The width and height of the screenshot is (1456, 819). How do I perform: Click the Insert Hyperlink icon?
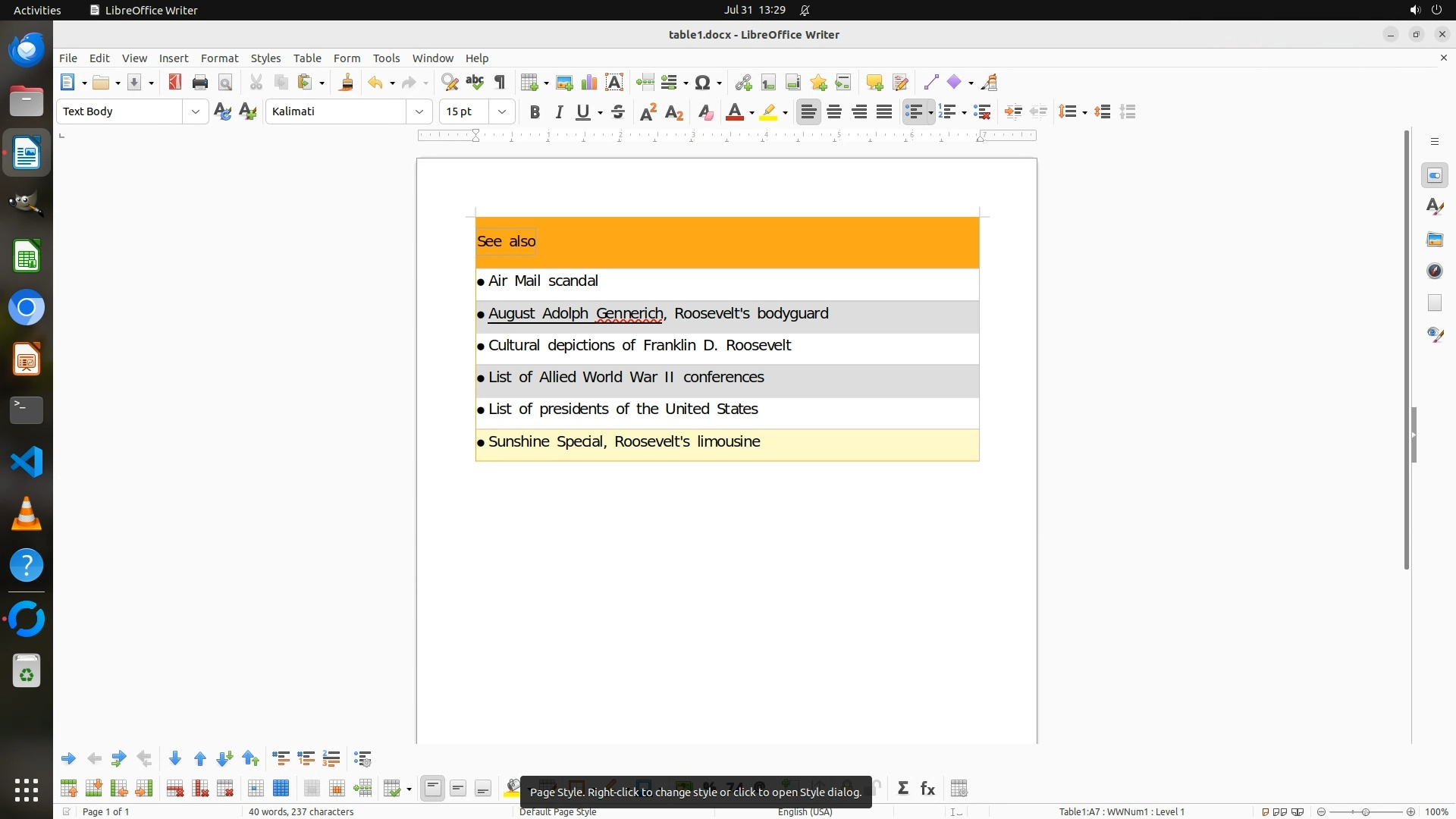point(743,83)
